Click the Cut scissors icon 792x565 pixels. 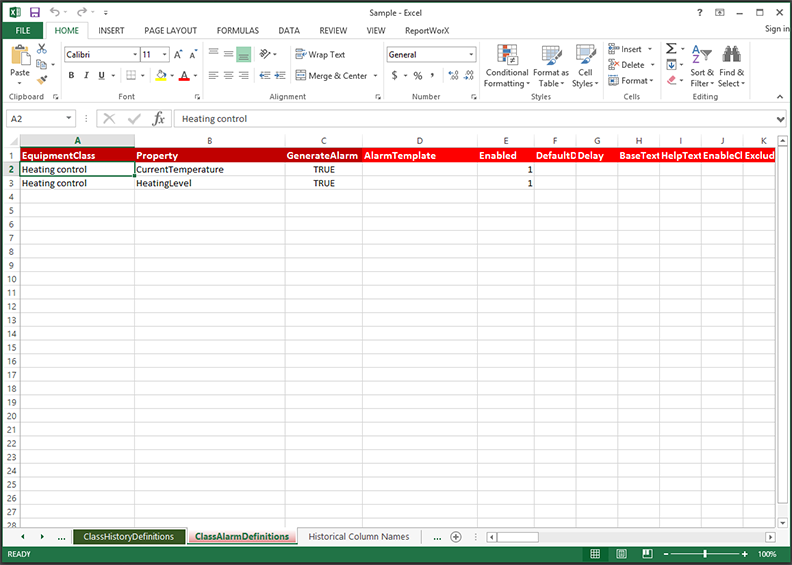click(42, 49)
